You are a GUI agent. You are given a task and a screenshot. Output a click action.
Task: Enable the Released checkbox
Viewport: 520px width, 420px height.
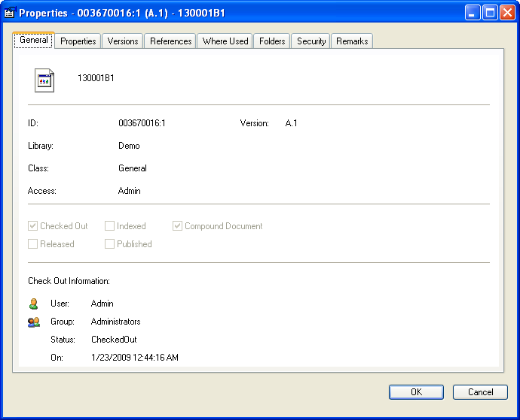(33, 244)
